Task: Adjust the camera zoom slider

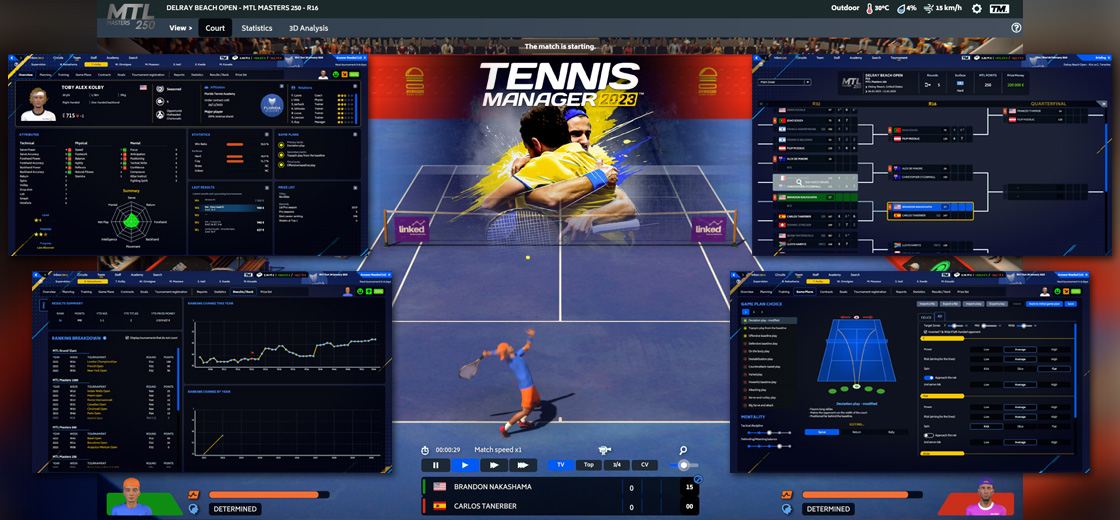Action: pos(685,465)
